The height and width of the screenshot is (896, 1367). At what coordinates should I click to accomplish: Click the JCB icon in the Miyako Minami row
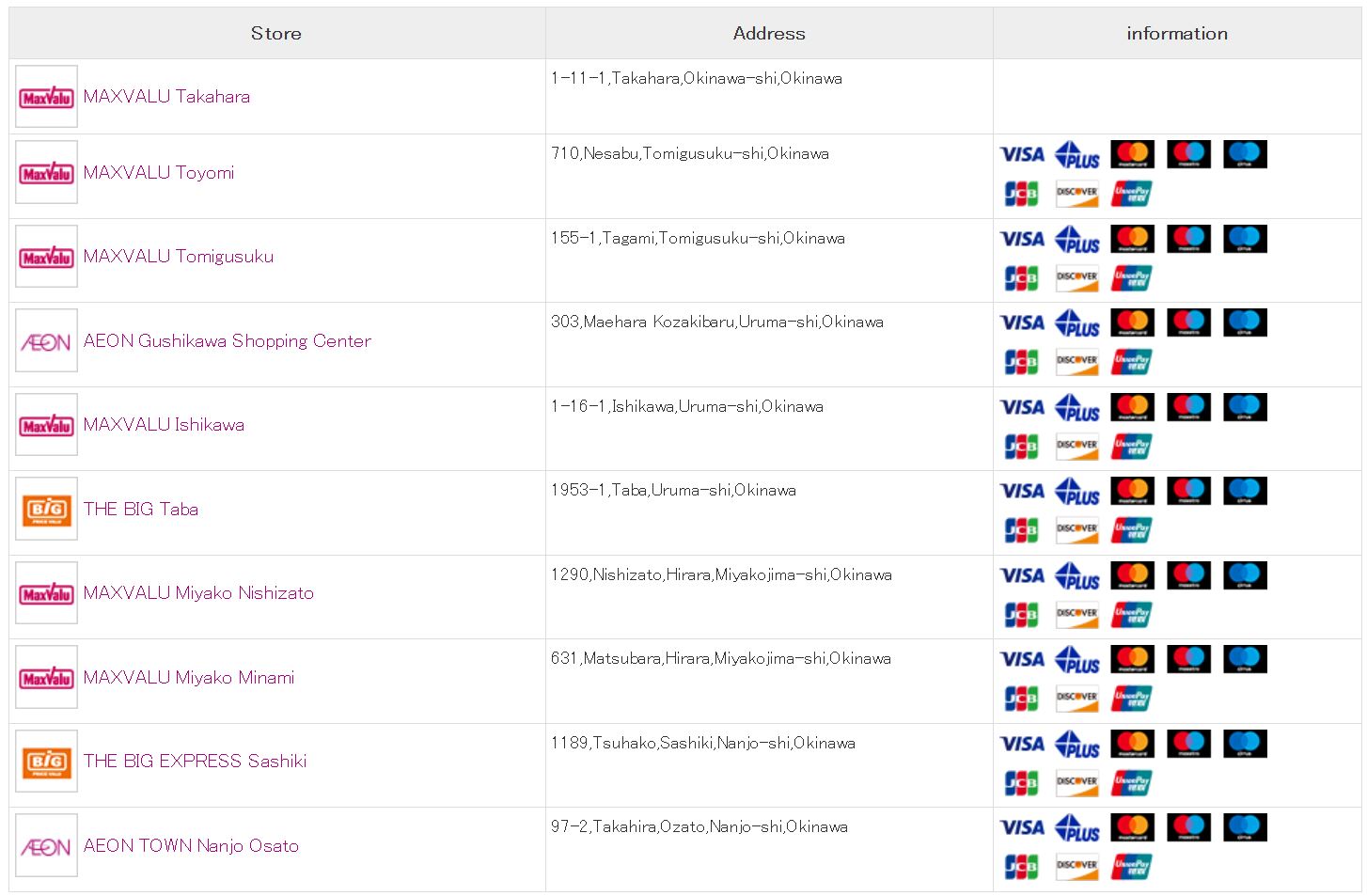pos(1021,699)
